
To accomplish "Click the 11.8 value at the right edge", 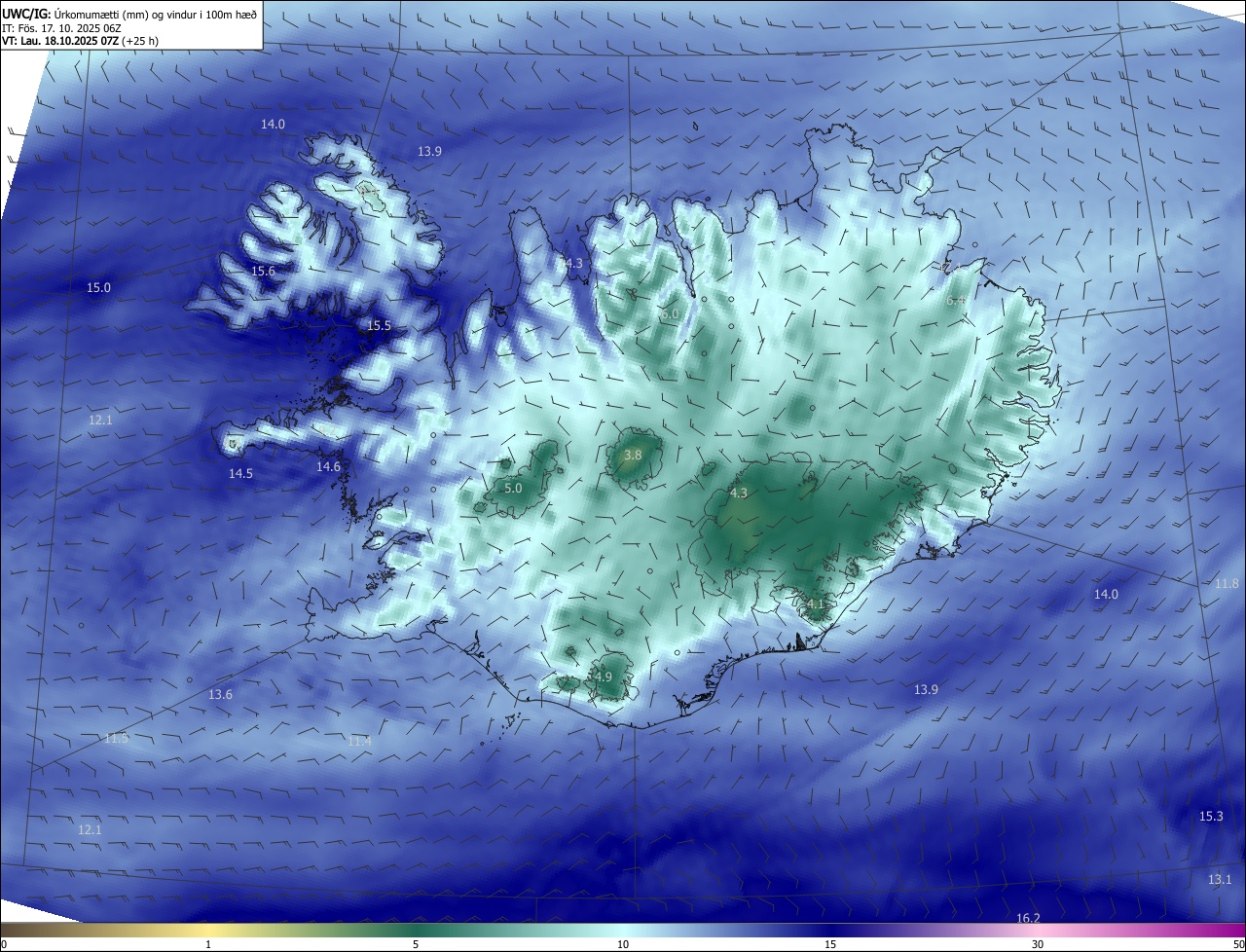I will [1227, 583].
